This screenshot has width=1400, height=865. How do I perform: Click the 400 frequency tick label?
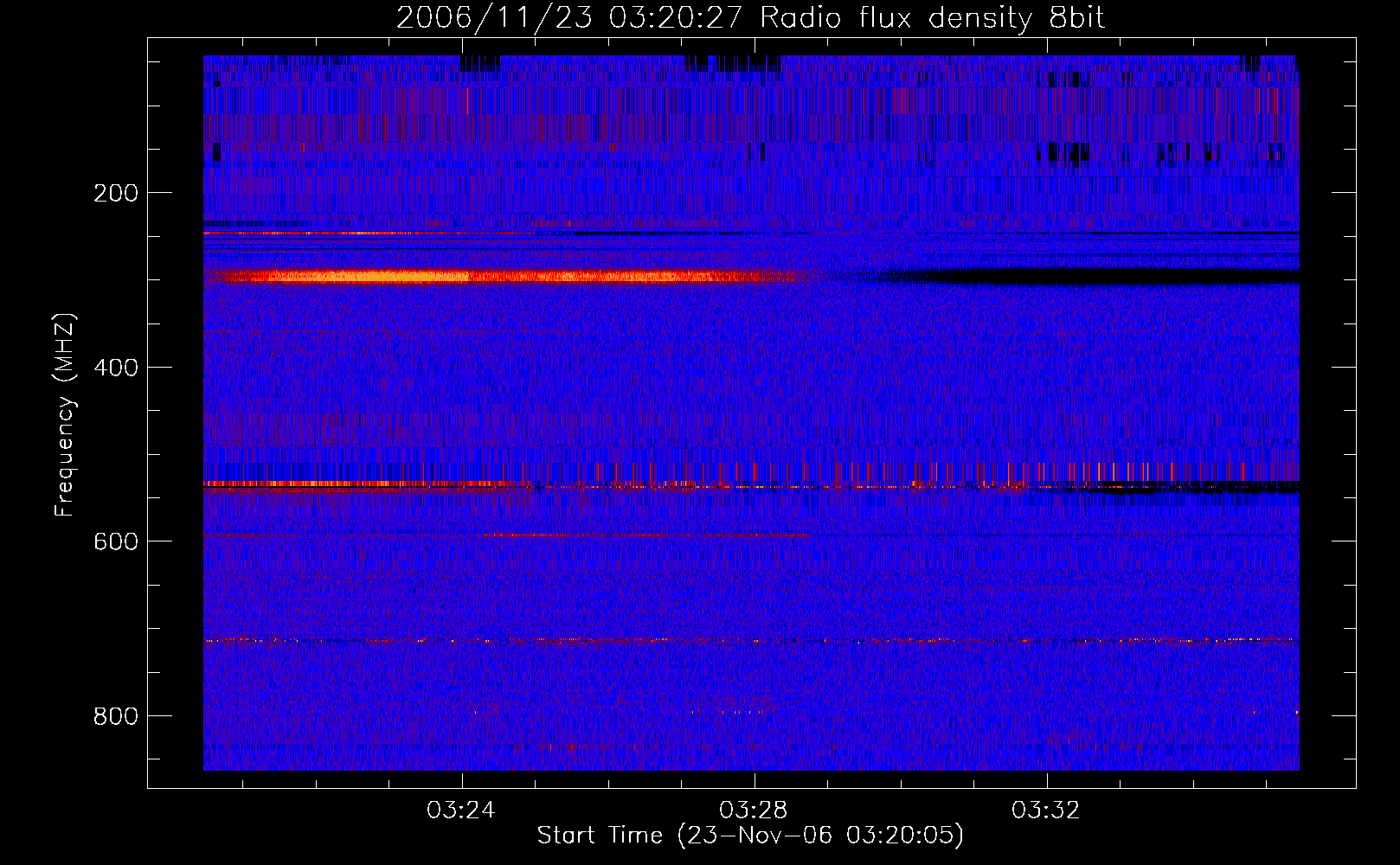pyautogui.click(x=116, y=368)
